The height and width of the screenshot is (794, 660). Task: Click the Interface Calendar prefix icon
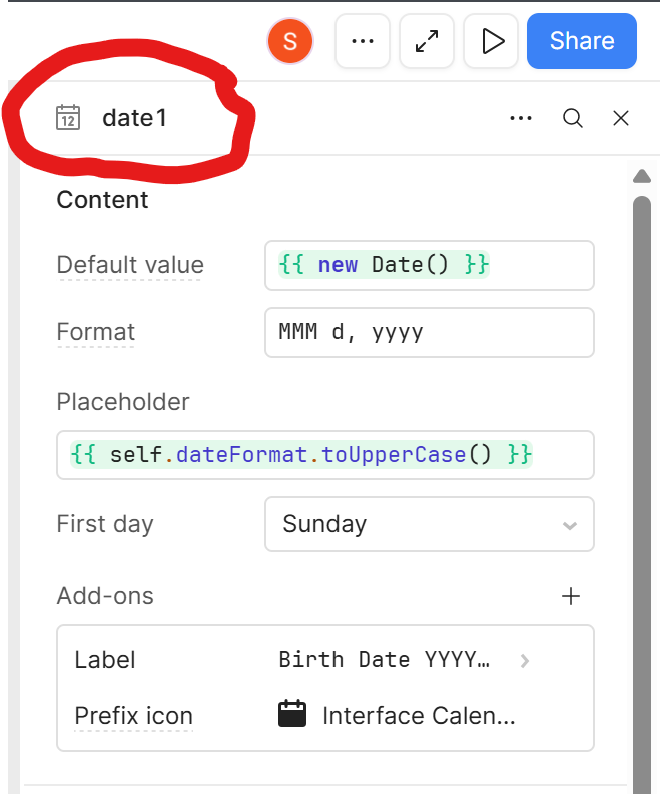coord(292,714)
